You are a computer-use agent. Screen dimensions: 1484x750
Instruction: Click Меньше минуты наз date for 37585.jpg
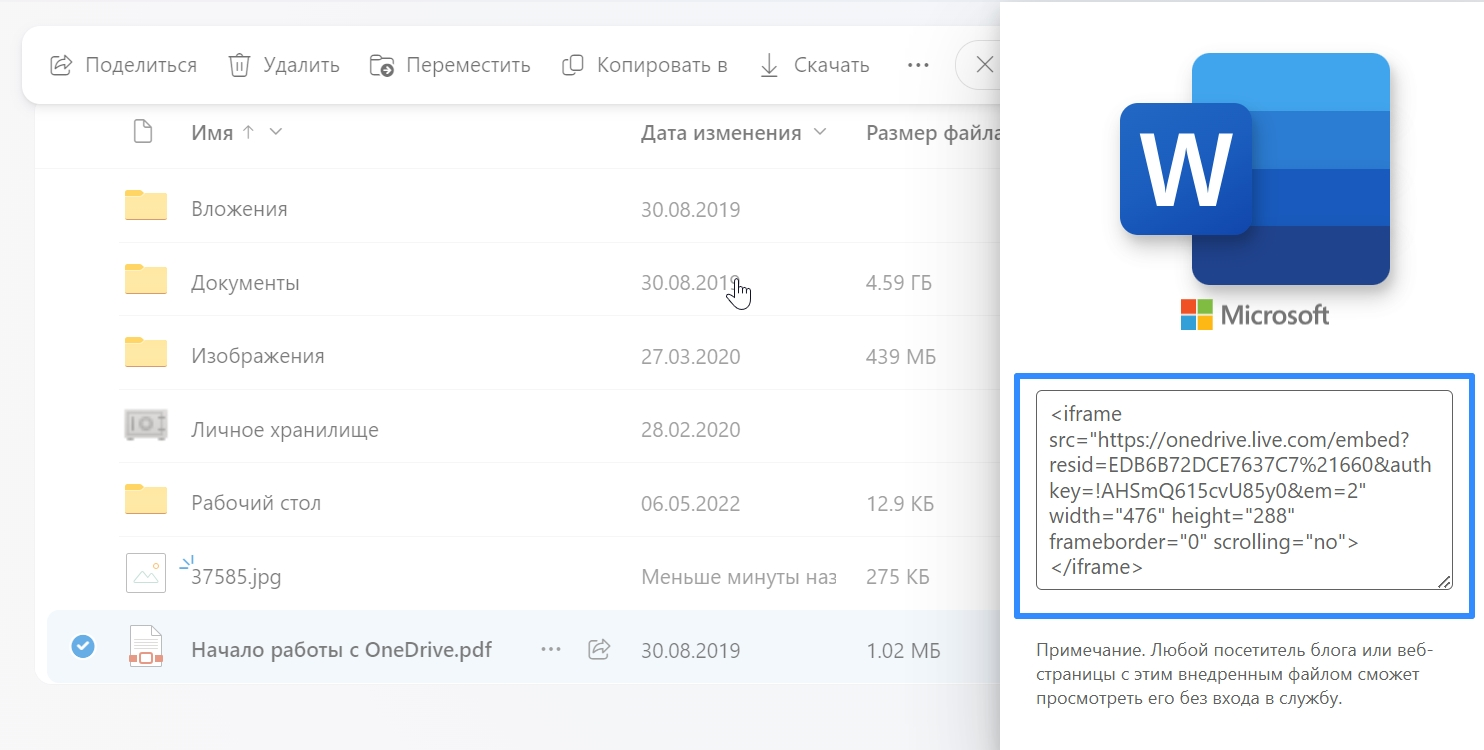[738, 577]
